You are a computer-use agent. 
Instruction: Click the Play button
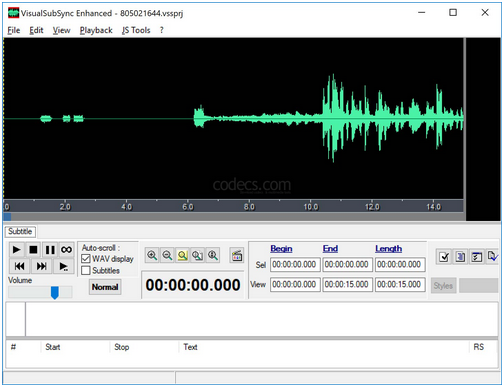[x=16, y=249]
